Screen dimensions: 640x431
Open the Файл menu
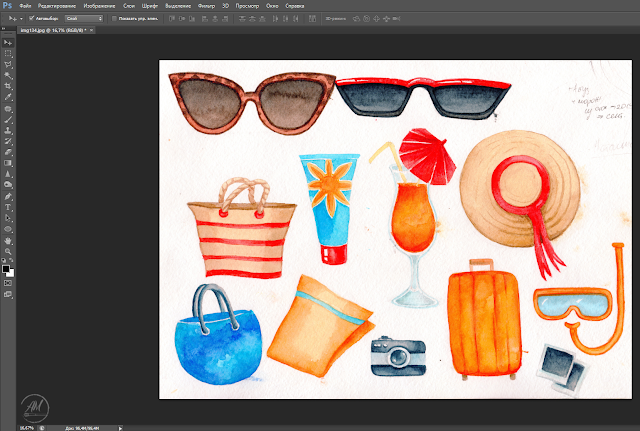pos(26,6)
